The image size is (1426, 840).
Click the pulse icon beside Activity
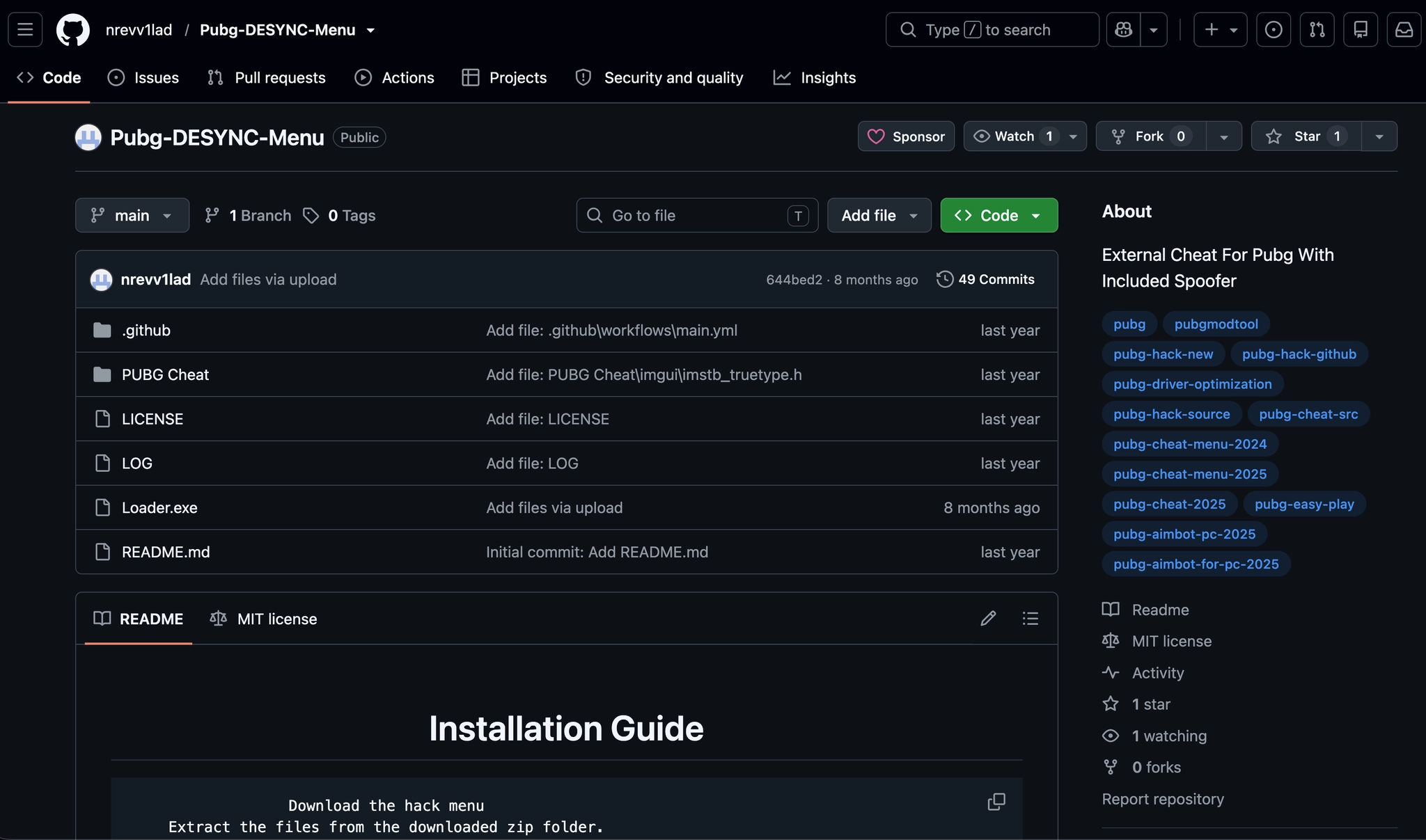pos(1111,672)
